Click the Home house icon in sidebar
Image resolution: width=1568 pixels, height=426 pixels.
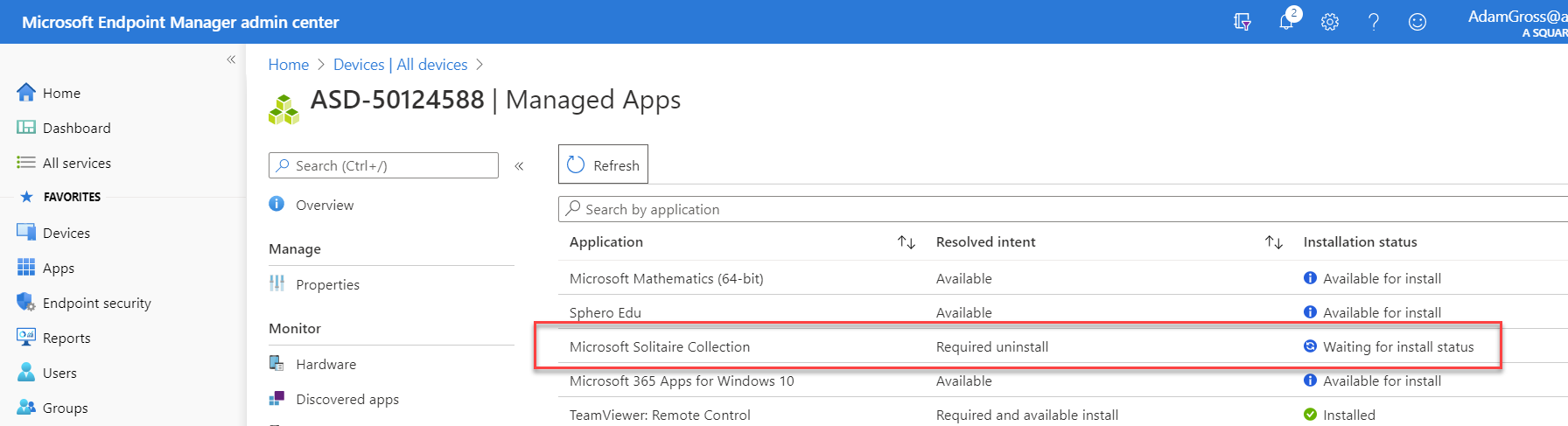tap(26, 93)
